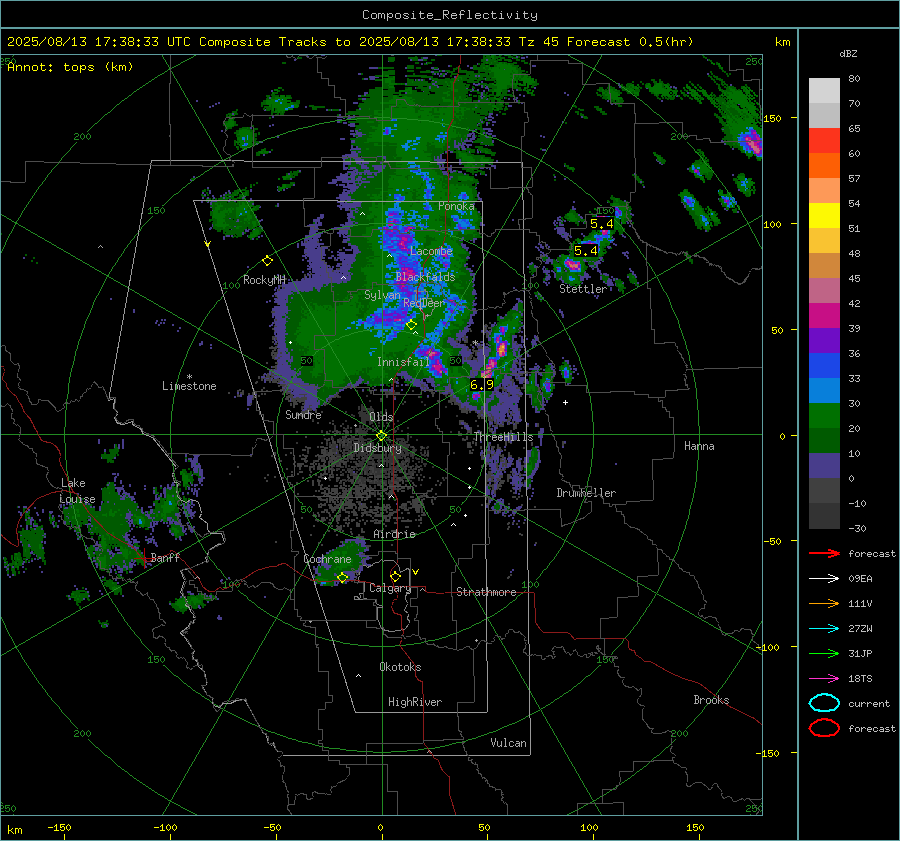
Task: Click the dBZ heading above the color scale
Action: pyautogui.click(x=848, y=53)
